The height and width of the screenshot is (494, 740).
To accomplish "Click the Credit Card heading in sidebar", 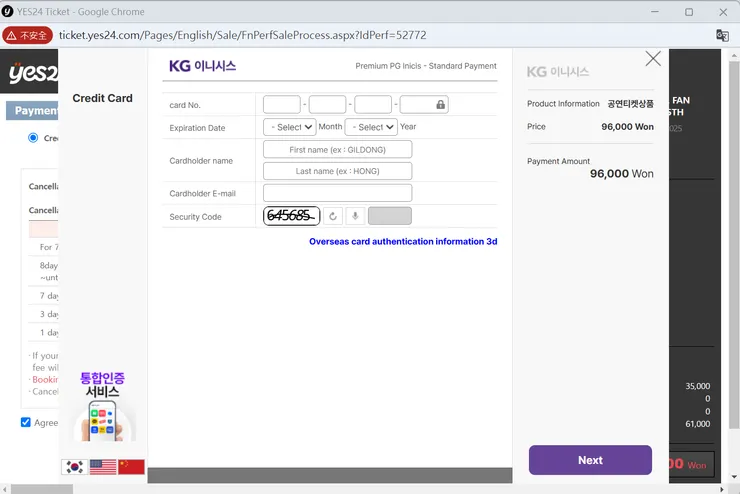I will (x=102, y=98).
